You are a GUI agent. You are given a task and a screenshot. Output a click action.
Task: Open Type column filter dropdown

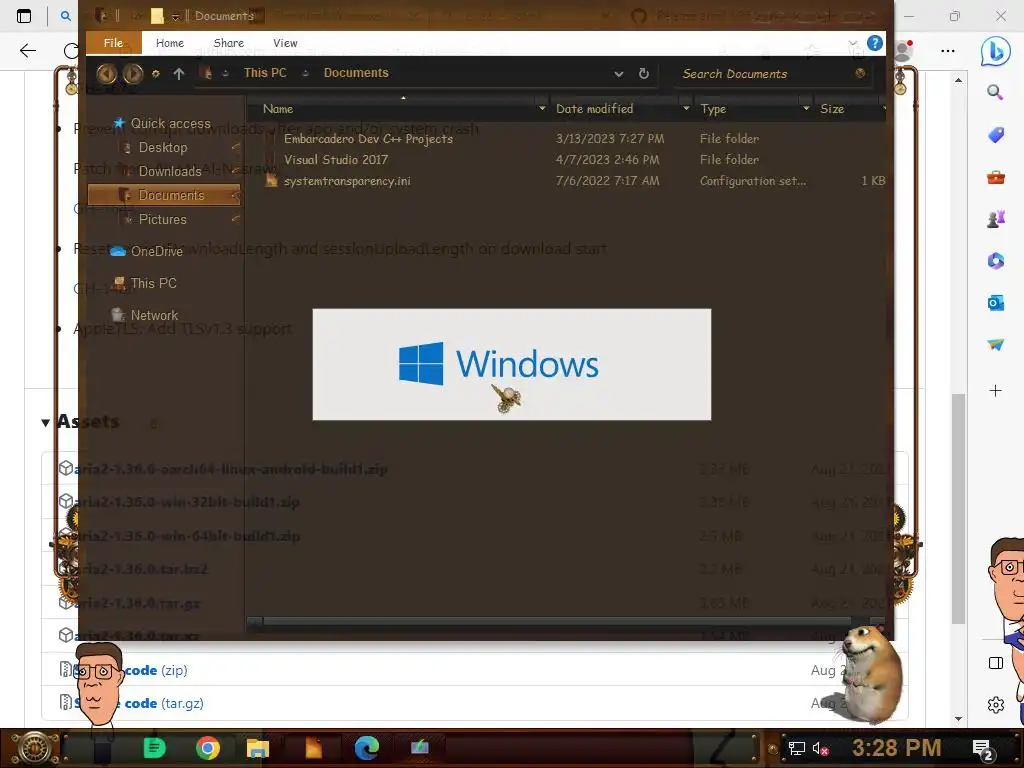806,108
